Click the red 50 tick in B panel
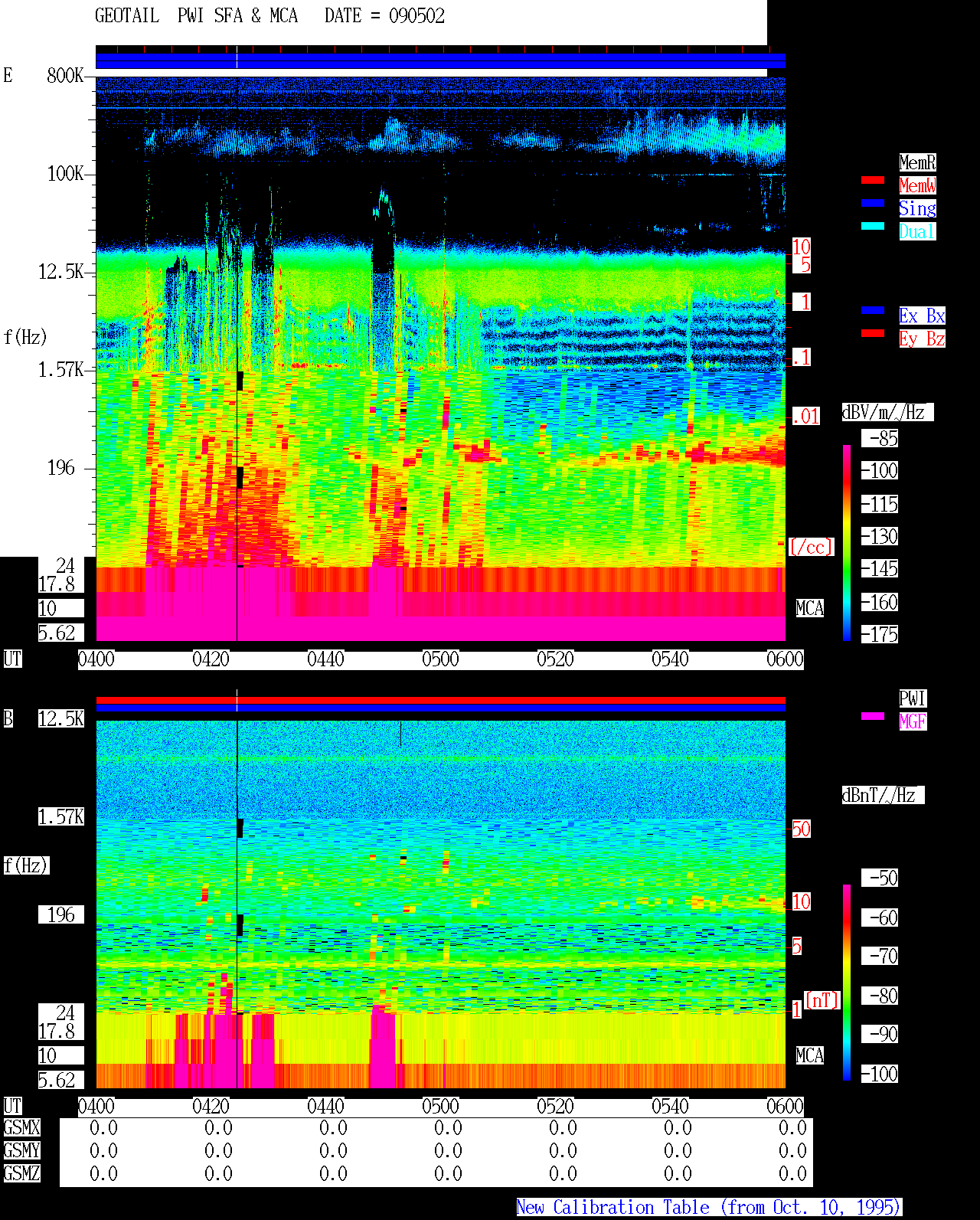This screenshot has height=1220, width=980. click(x=801, y=829)
